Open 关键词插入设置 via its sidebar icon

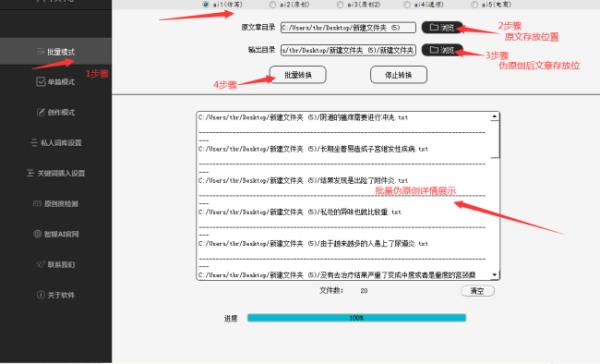(31, 173)
